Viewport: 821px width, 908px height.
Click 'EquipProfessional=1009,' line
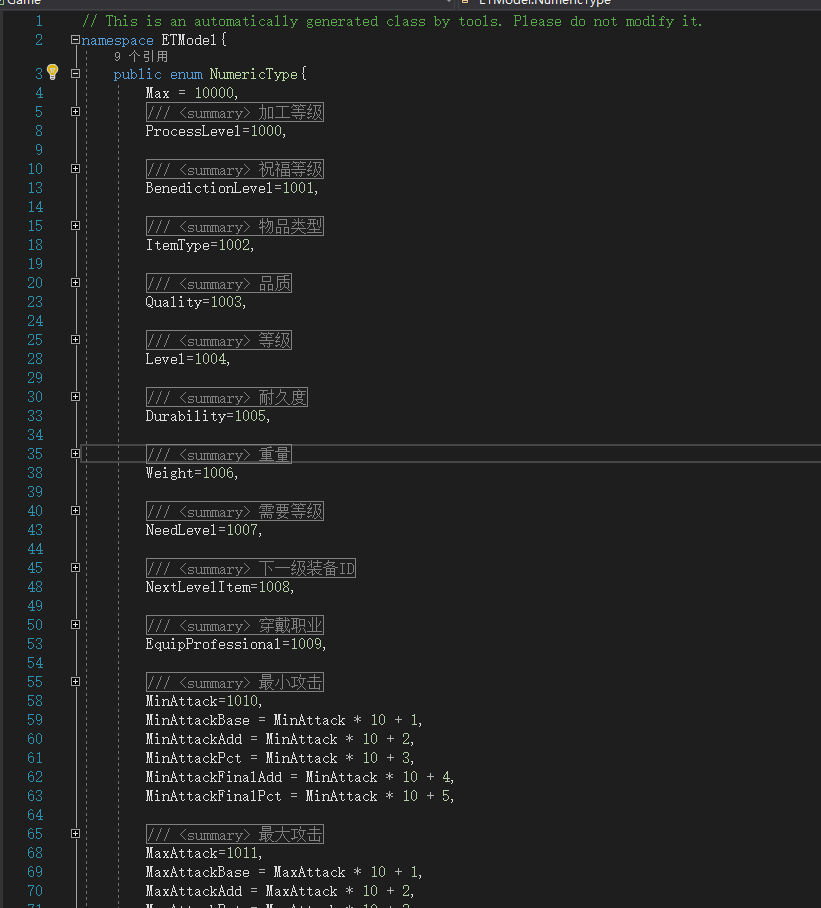[236, 644]
